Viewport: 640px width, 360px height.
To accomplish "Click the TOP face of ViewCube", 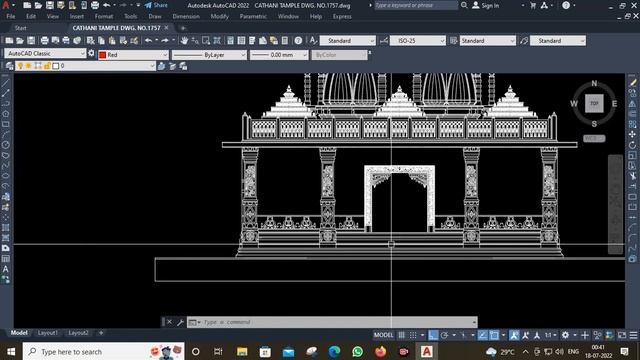I will (594, 103).
